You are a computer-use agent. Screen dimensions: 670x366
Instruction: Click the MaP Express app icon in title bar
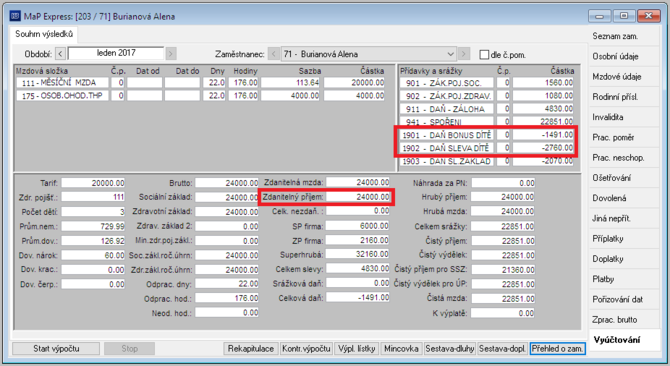[x=15, y=16]
